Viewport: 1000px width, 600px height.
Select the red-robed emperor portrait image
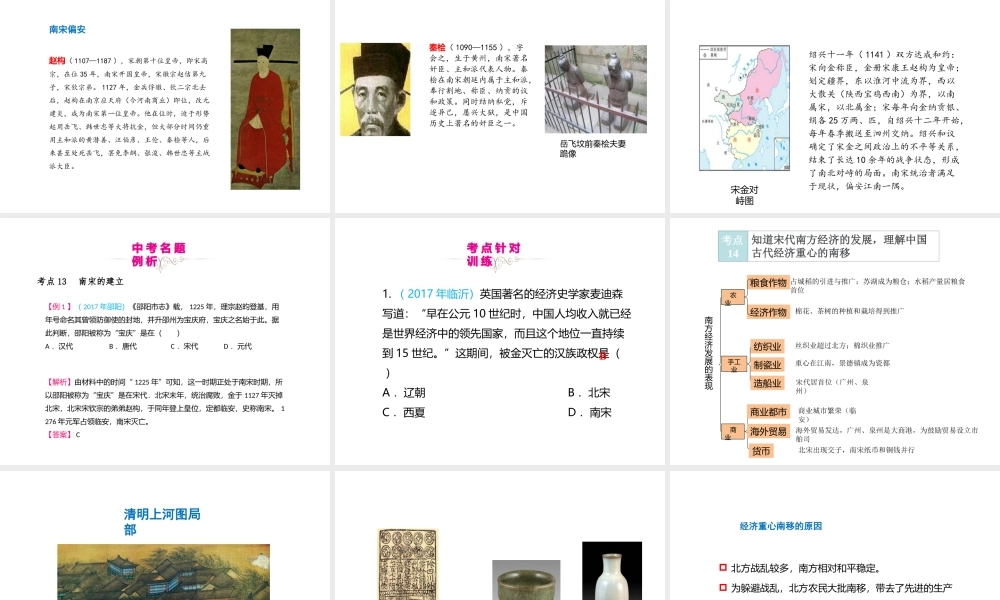[265, 109]
